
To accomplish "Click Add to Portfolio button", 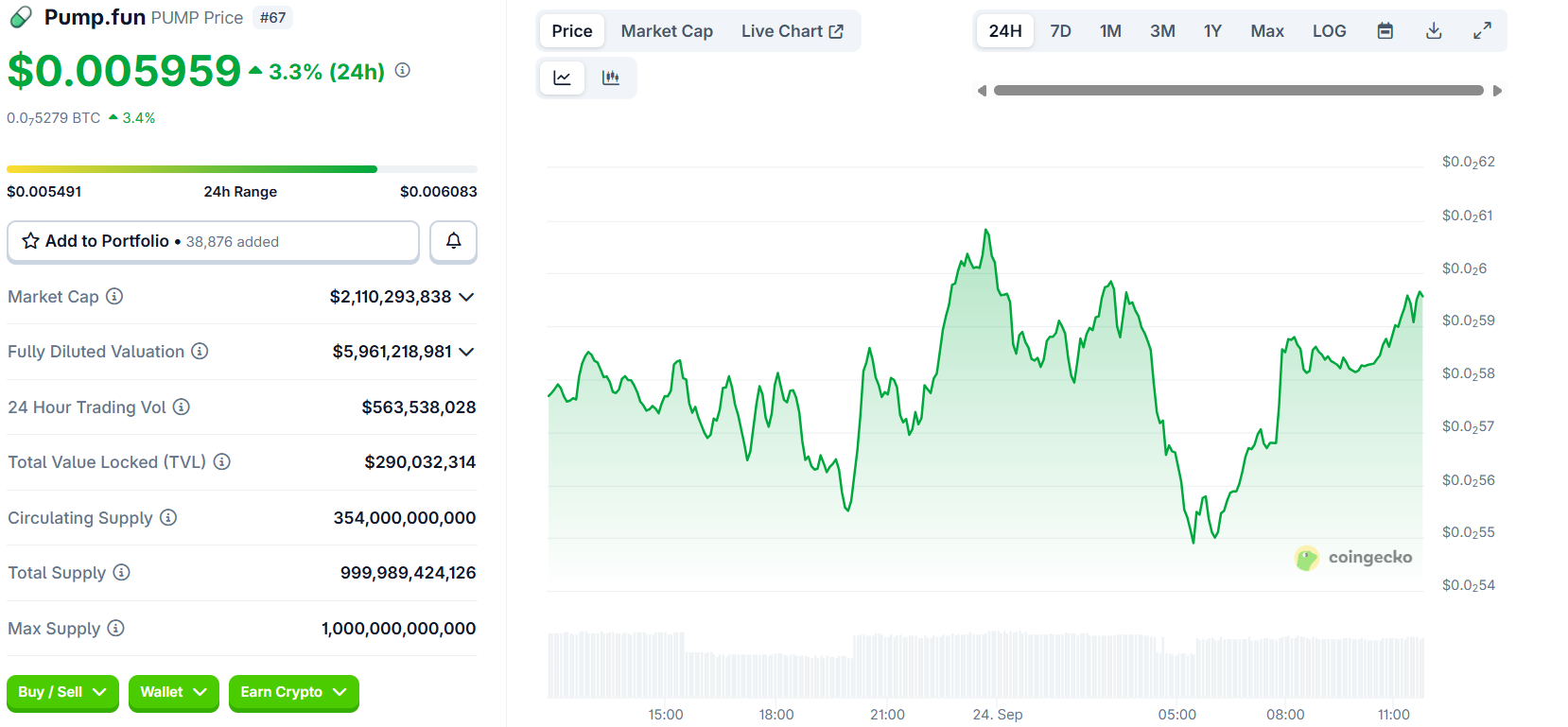I will coord(213,241).
